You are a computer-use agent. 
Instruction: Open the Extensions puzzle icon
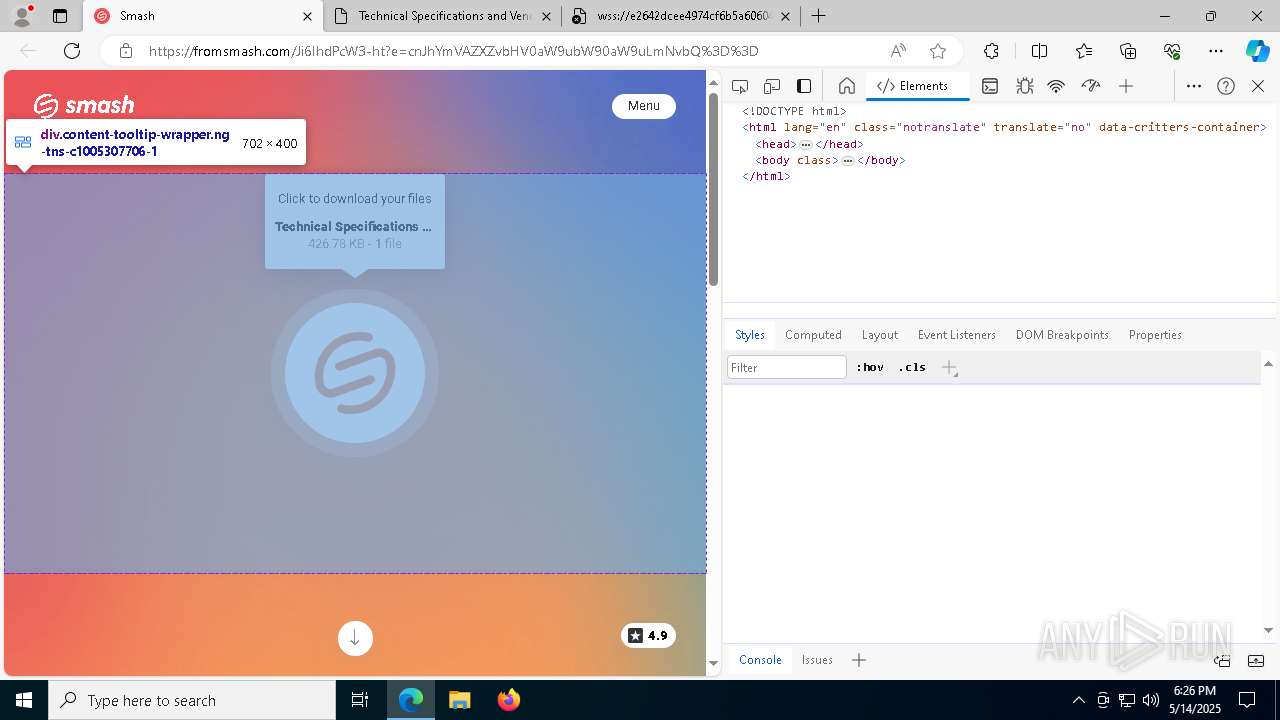tap(991, 51)
